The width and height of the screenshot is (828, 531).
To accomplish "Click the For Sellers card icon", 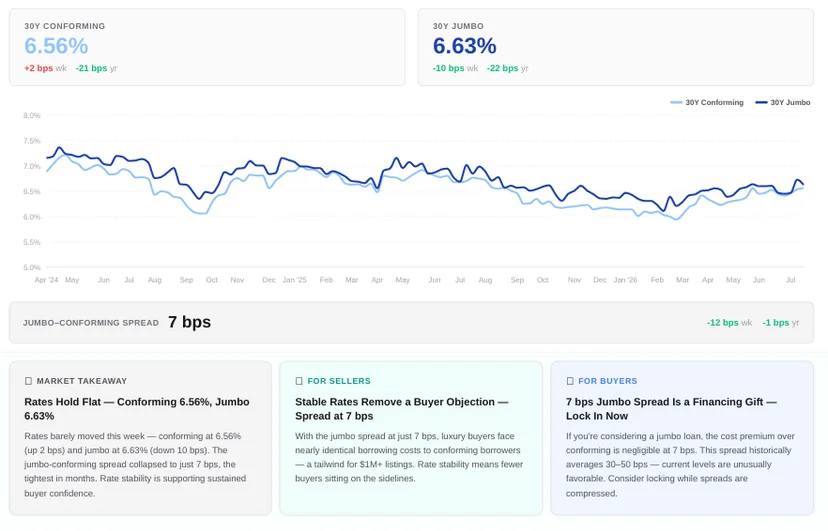I will click(299, 381).
